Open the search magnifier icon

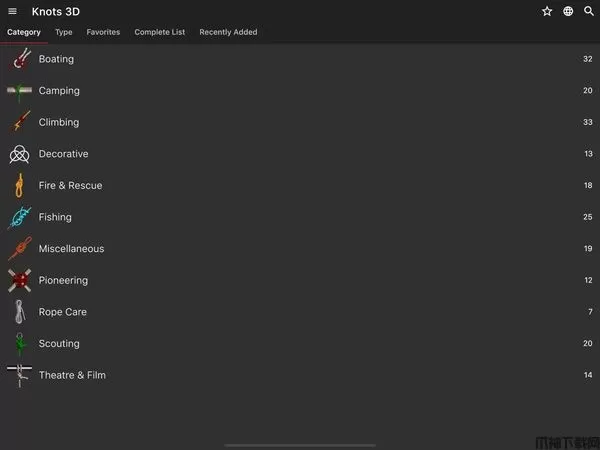click(589, 11)
